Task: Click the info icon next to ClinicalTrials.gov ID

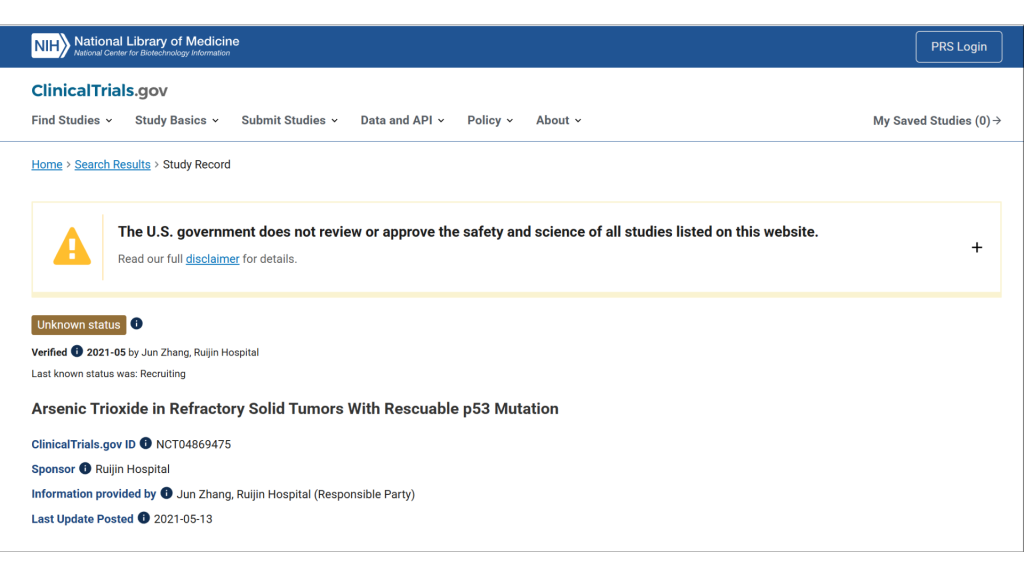Action: [146, 444]
